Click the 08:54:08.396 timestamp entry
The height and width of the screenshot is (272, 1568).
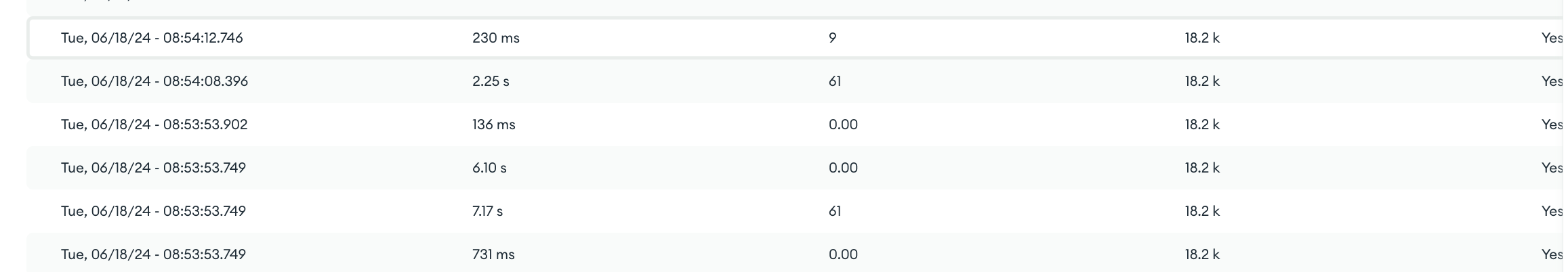coord(154,81)
